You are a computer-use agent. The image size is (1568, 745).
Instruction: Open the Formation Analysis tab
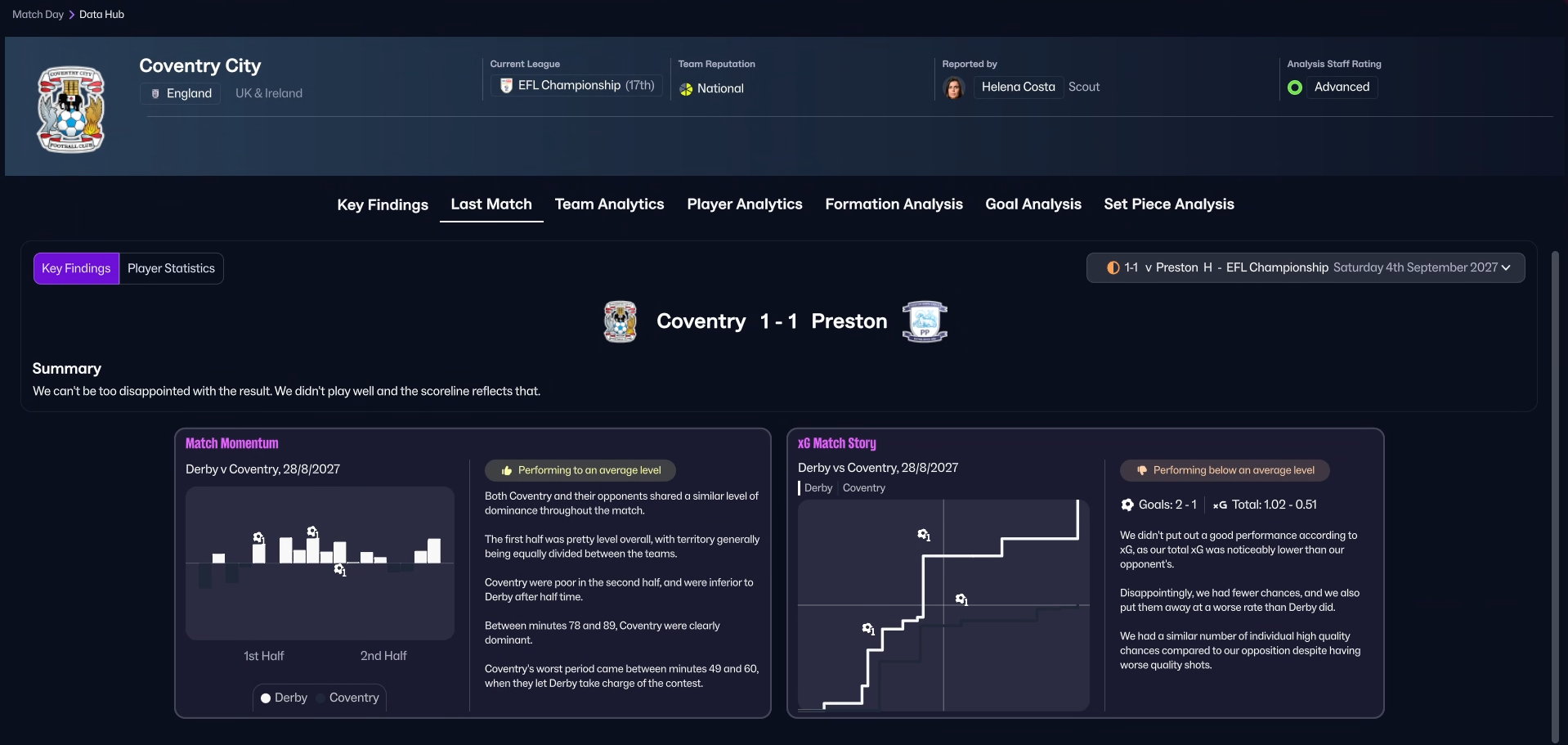point(894,204)
